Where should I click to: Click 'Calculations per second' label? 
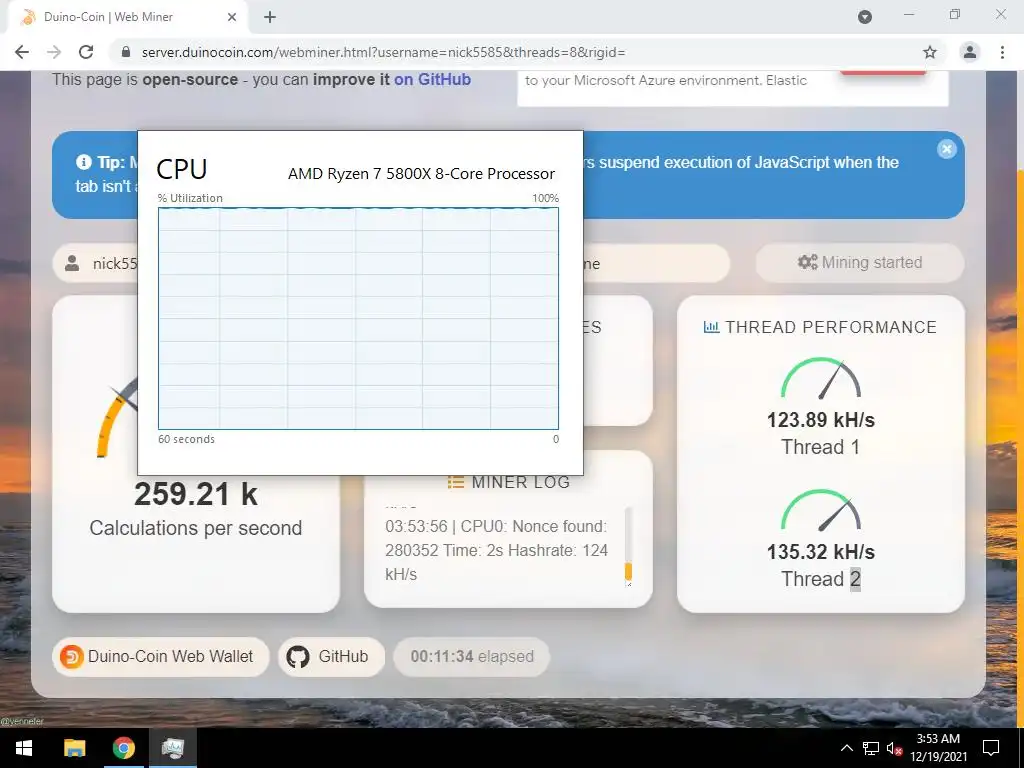(196, 528)
